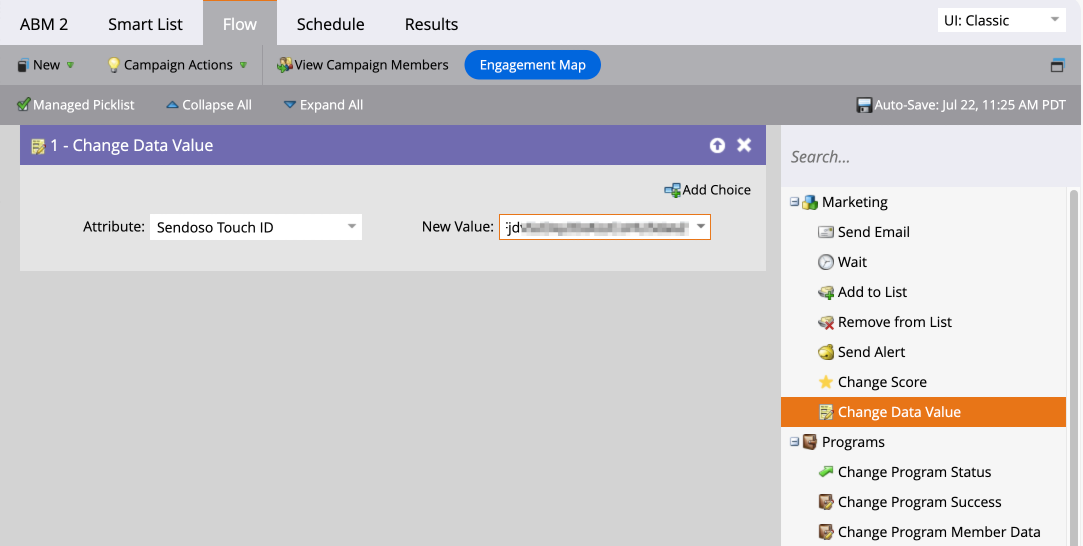Image resolution: width=1083 pixels, height=546 pixels.
Task: Open the Engagement Map
Action: (x=533, y=65)
